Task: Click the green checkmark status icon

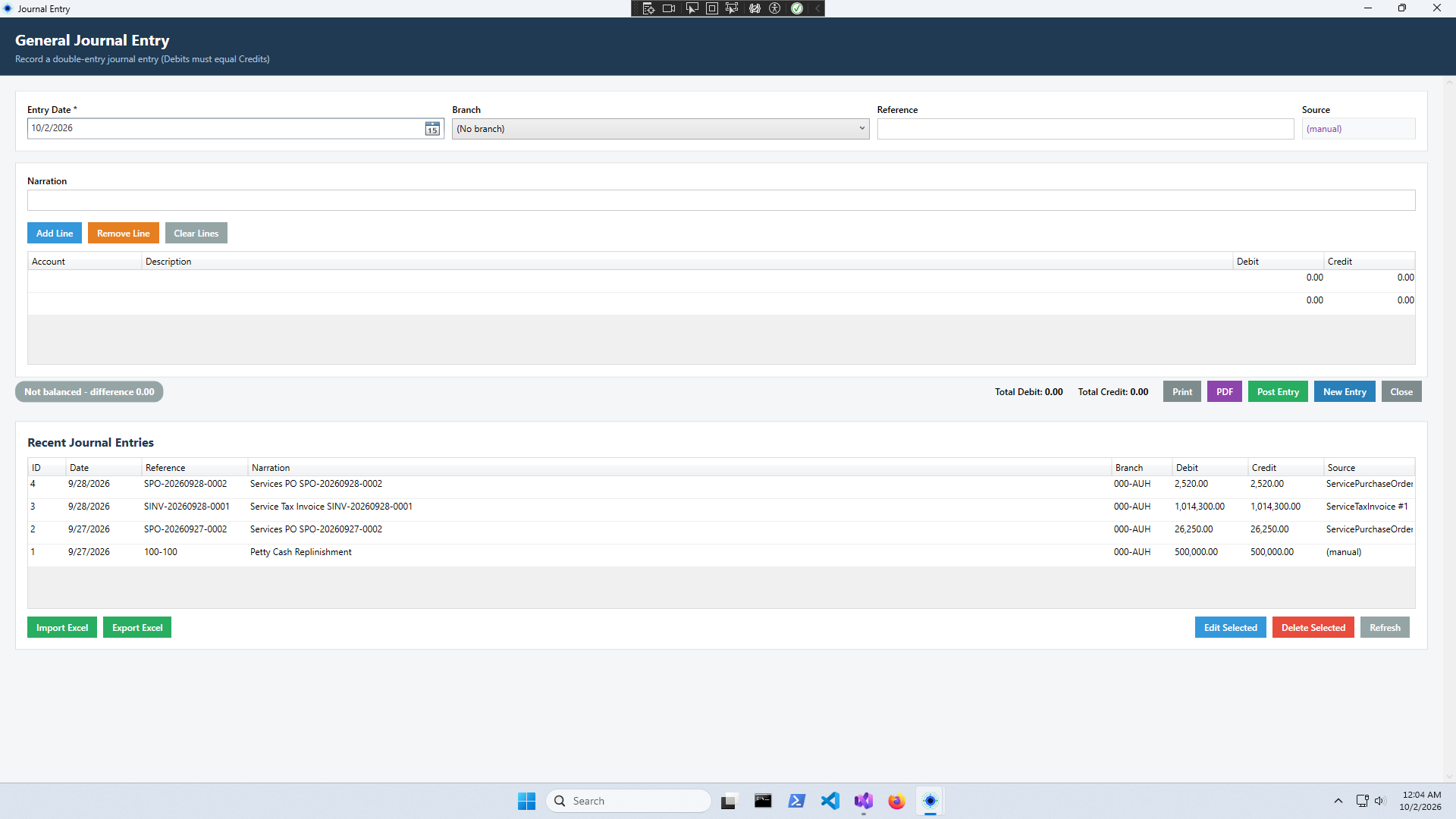Action: (x=797, y=8)
